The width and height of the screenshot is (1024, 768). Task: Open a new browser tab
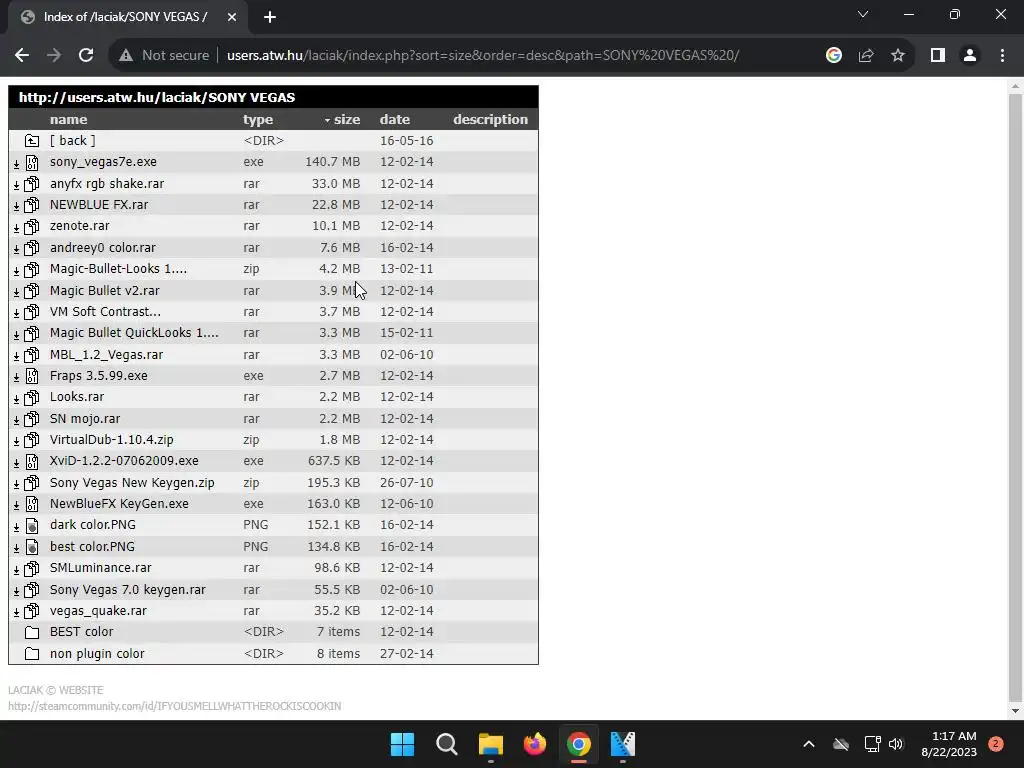pyautogui.click(x=270, y=17)
